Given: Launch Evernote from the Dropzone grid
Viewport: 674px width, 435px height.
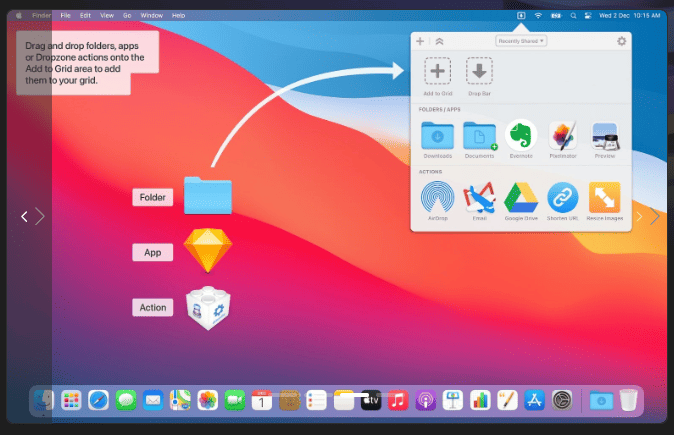Looking at the screenshot, I should pyautogui.click(x=521, y=135).
